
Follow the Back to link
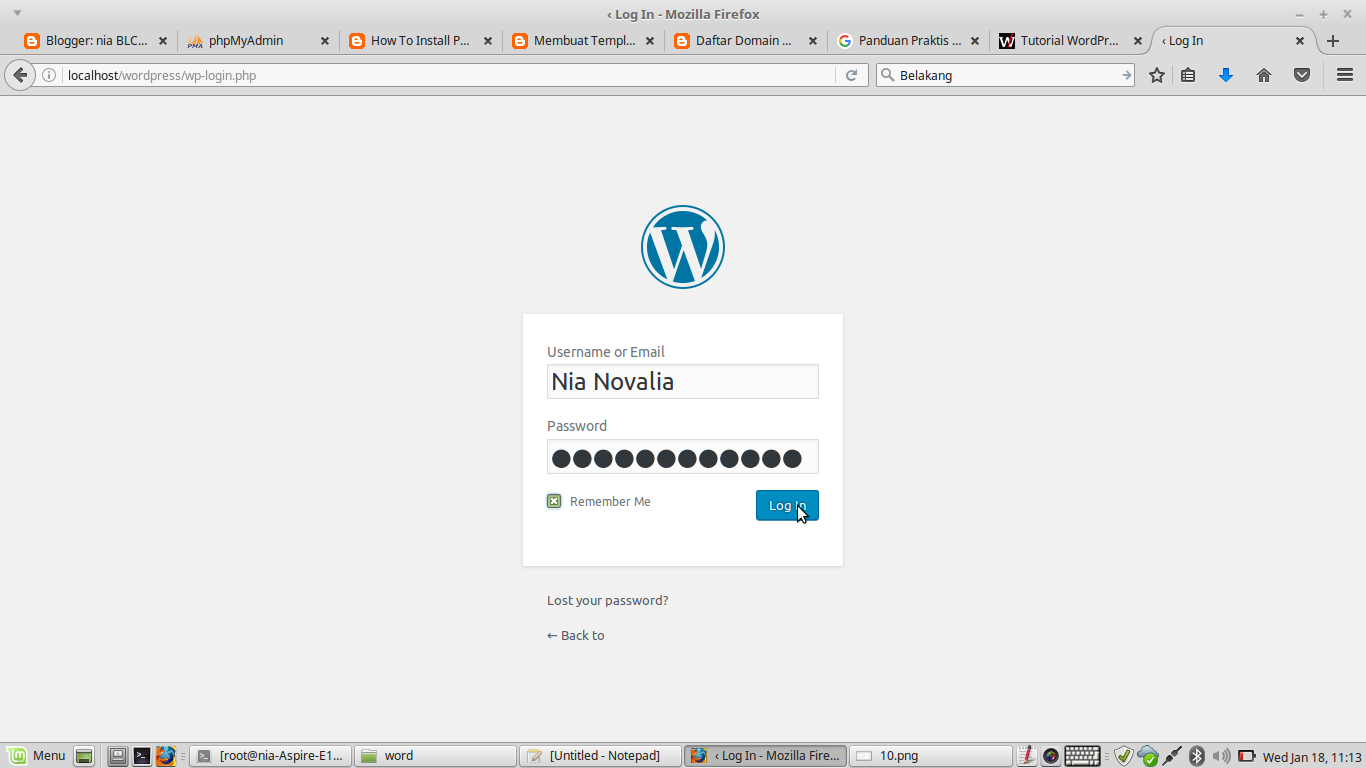575,635
